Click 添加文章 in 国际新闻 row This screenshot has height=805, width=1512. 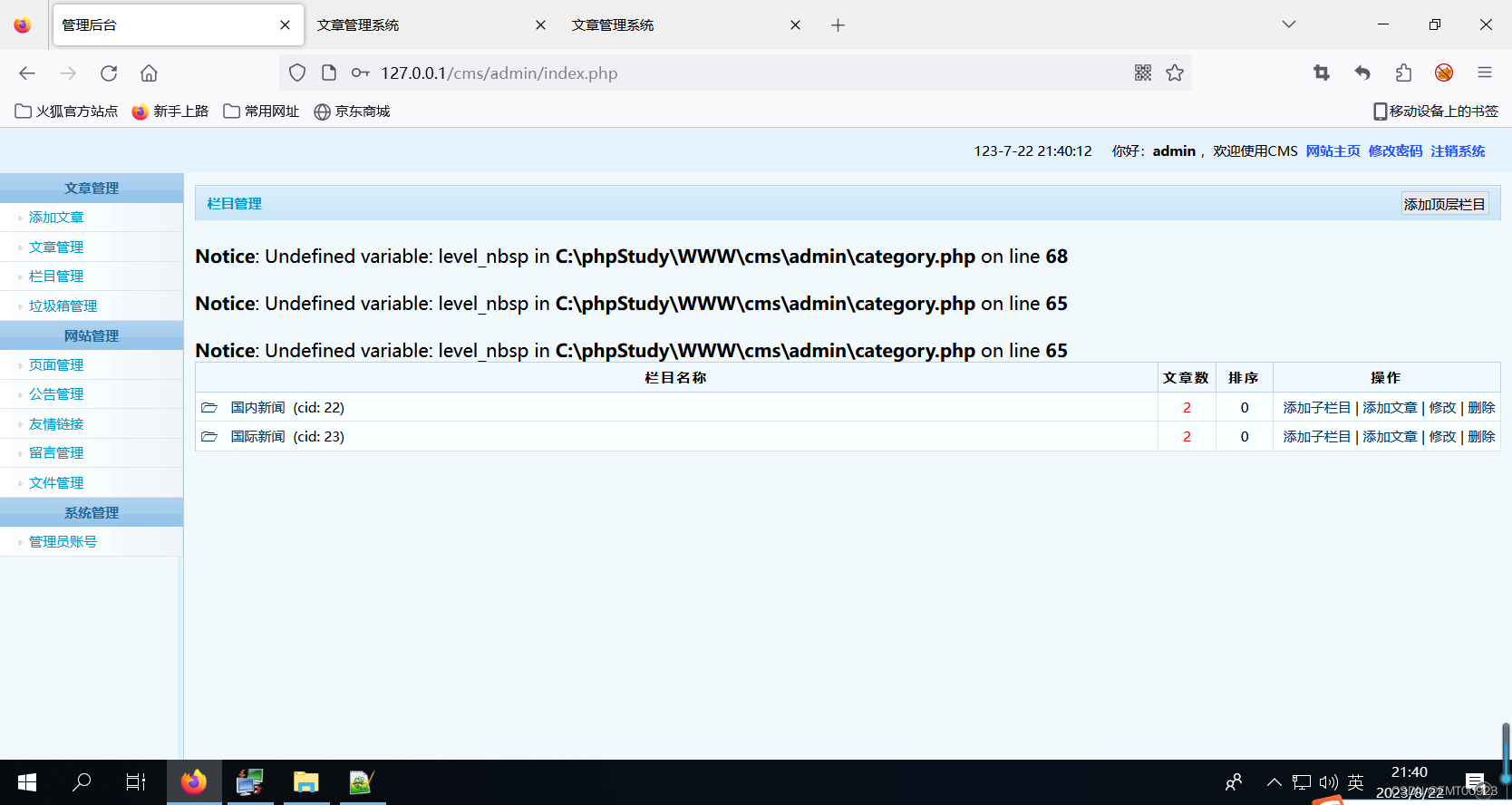pyautogui.click(x=1390, y=437)
